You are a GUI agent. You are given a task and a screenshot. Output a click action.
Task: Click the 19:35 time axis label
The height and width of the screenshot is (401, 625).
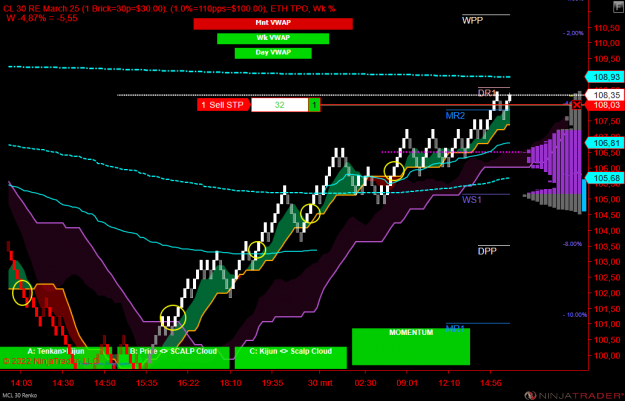(x=273, y=383)
